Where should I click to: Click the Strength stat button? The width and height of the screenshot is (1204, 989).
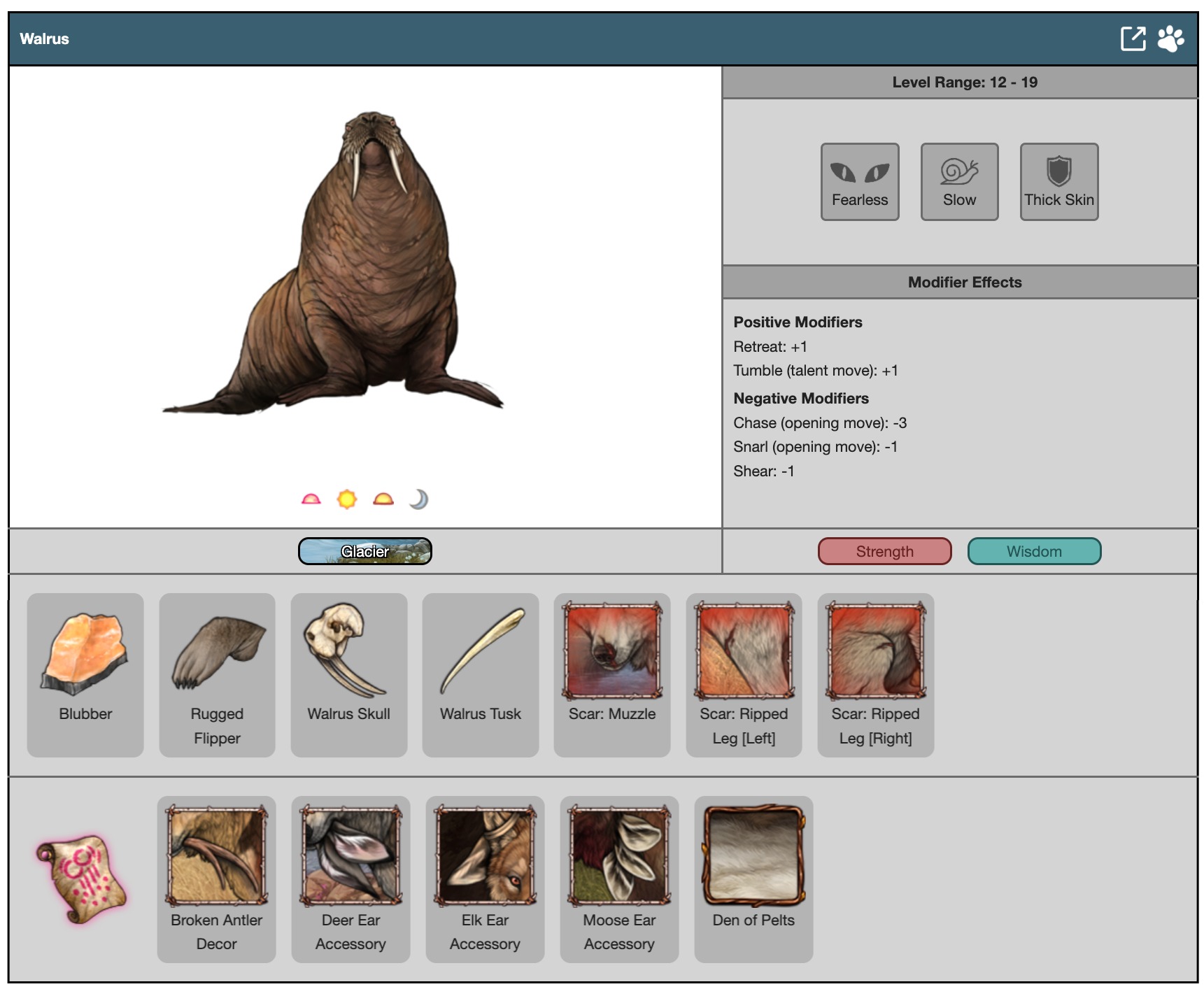point(884,551)
